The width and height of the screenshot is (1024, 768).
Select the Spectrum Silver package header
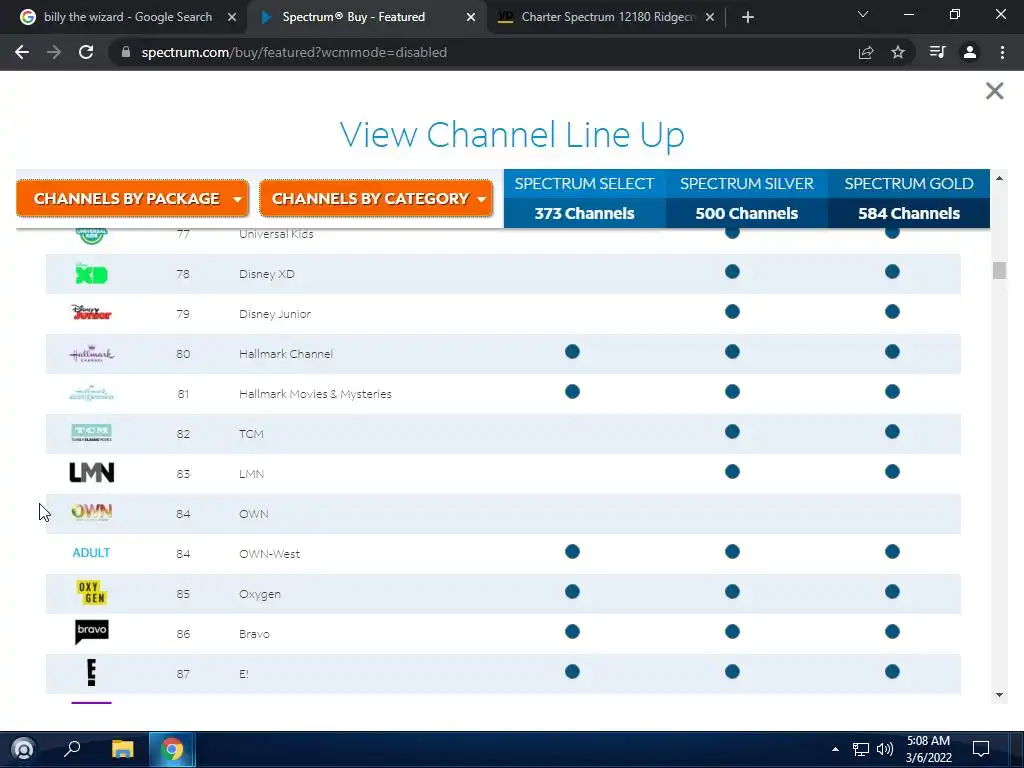pyautogui.click(x=746, y=199)
